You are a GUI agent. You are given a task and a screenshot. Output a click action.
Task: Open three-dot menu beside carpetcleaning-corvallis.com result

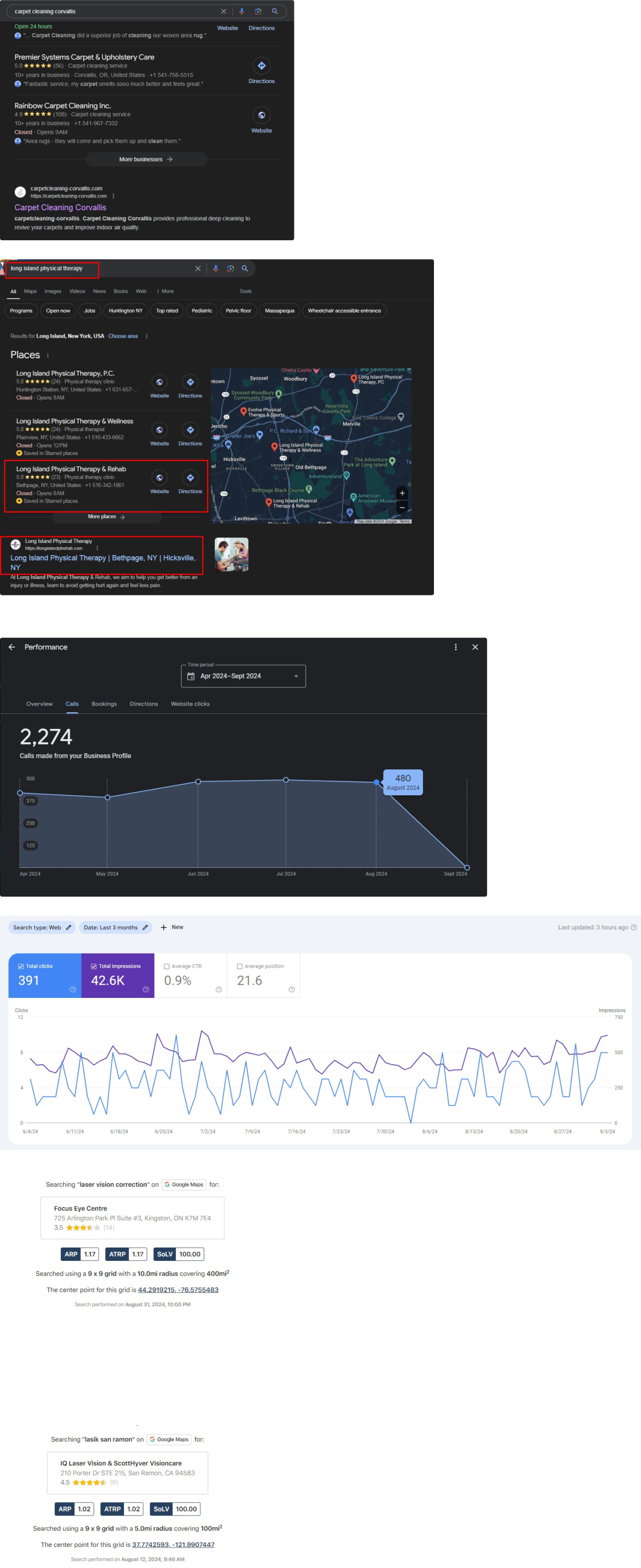coord(113,196)
